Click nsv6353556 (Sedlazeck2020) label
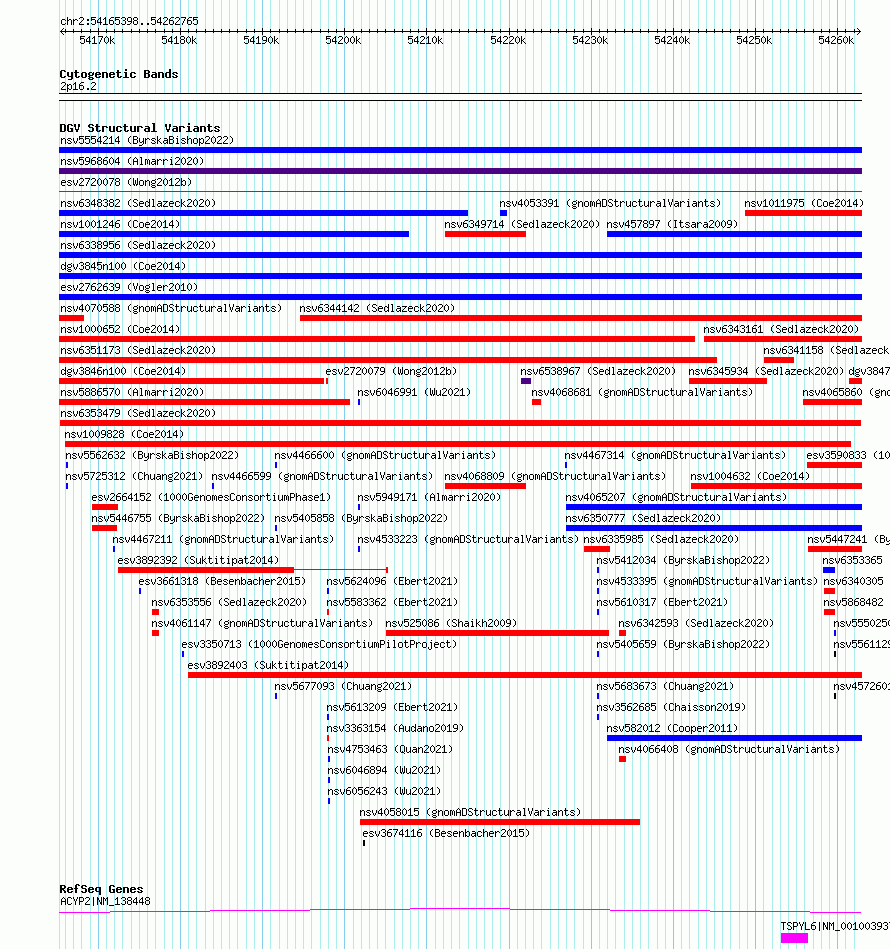 tap(229, 603)
